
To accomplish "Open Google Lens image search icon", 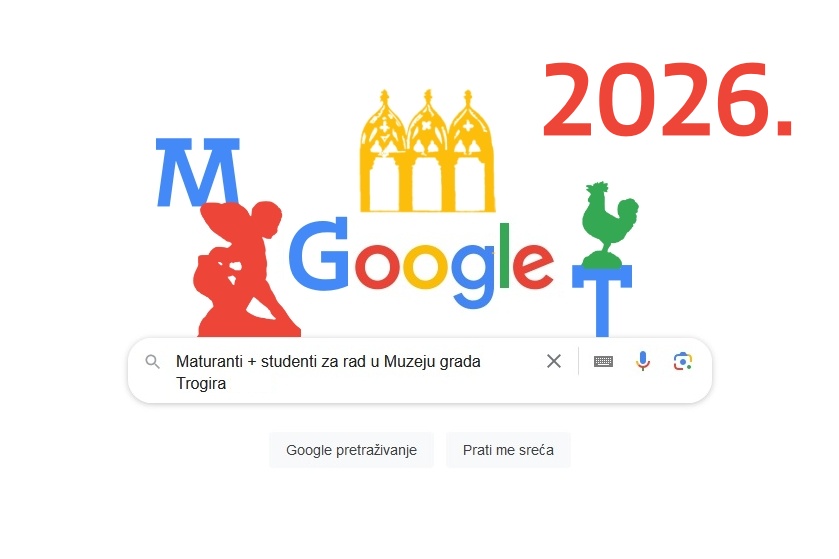I will tap(683, 362).
